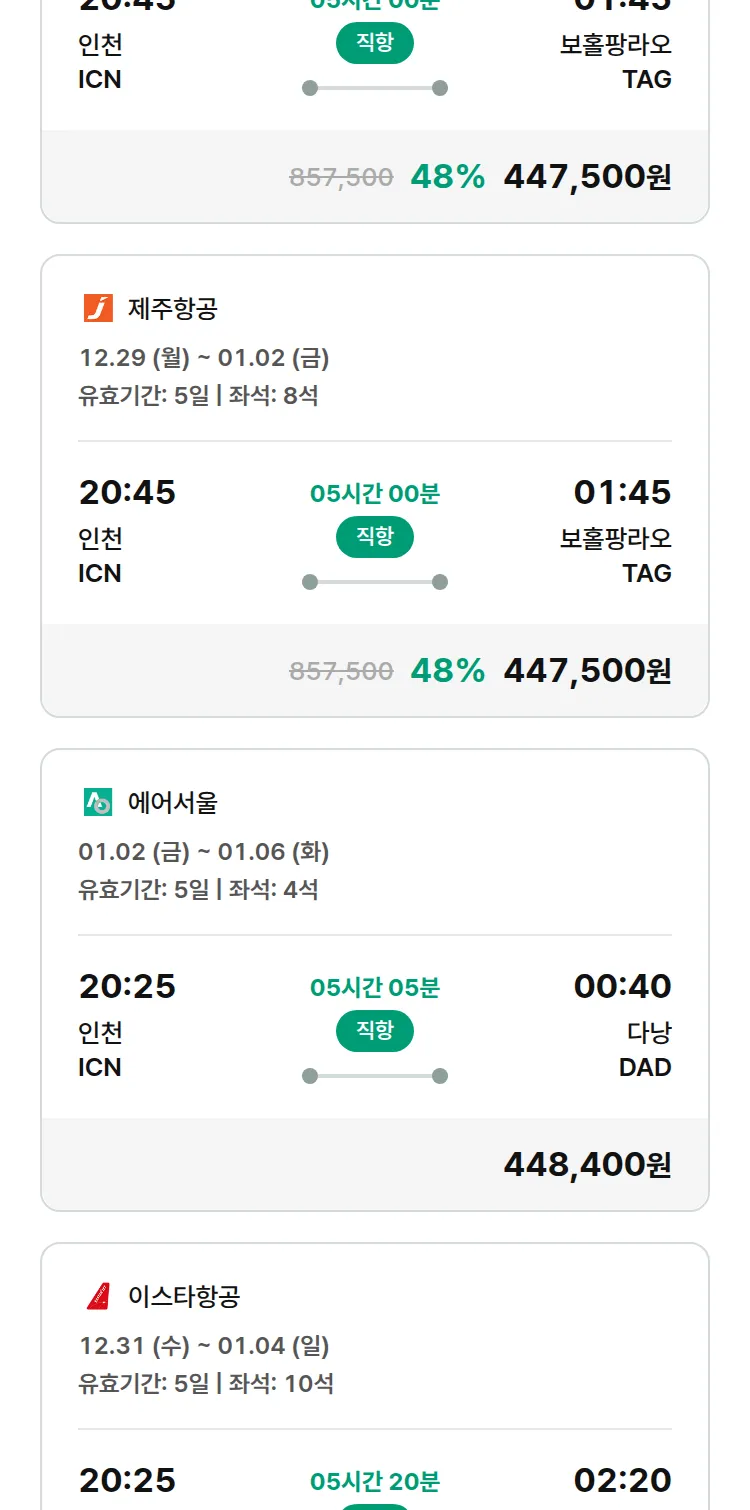
Task: Open the 제주항공 airline name
Action: coord(172,309)
